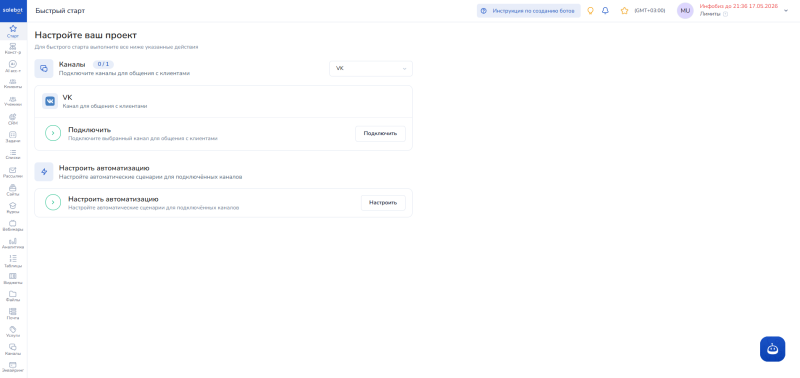Open the Сайты sidebar section
This screenshot has height=378, width=800.
coord(13,190)
